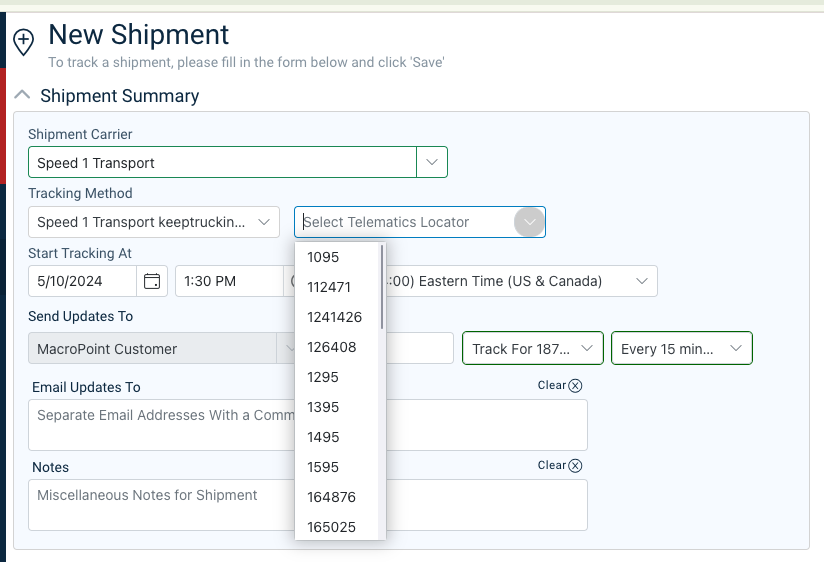Choose locator 126408

pos(336,347)
